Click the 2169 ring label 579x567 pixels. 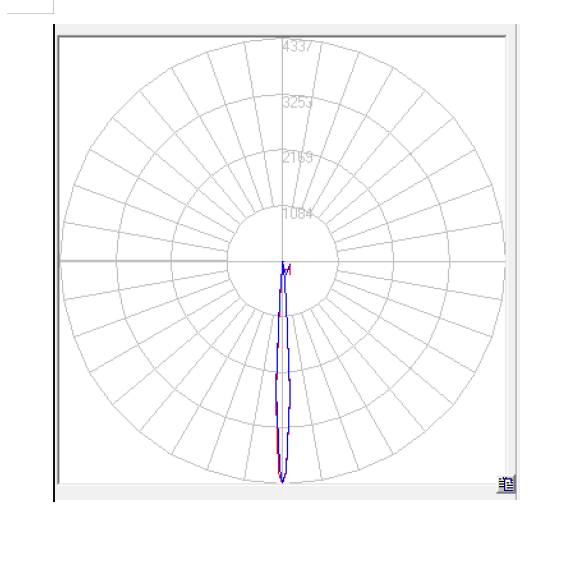pyautogui.click(x=298, y=158)
